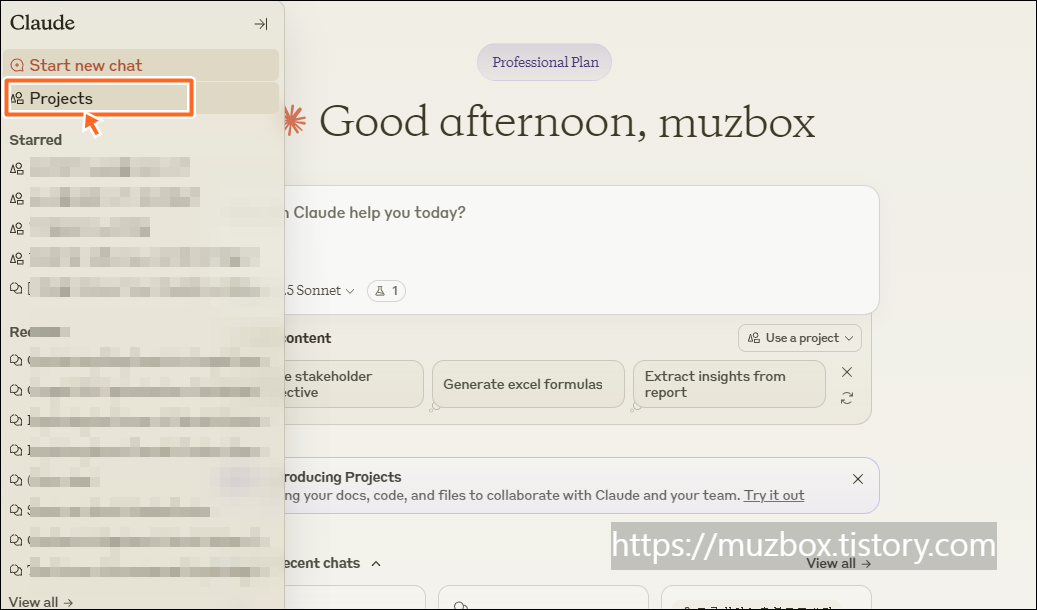Select Extract insights from report suggestion

pyautogui.click(x=729, y=384)
